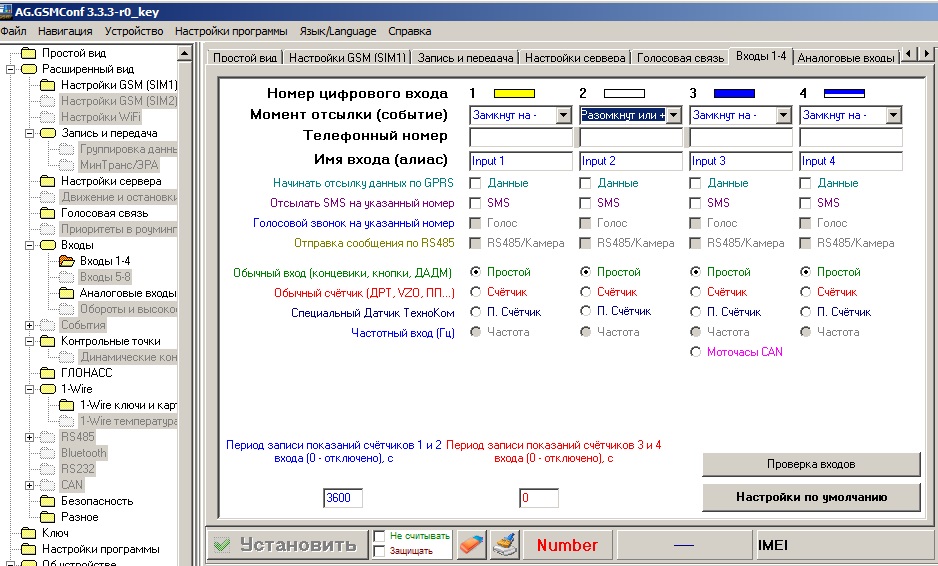Click the Контрольные точки folder icon
938x566 pixels.
pos(47,341)
